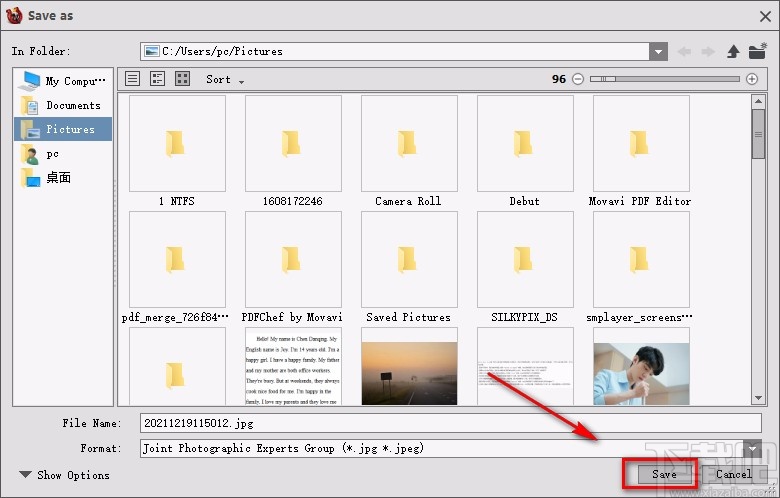Cancel the Save as dialog

coord(733,474)
